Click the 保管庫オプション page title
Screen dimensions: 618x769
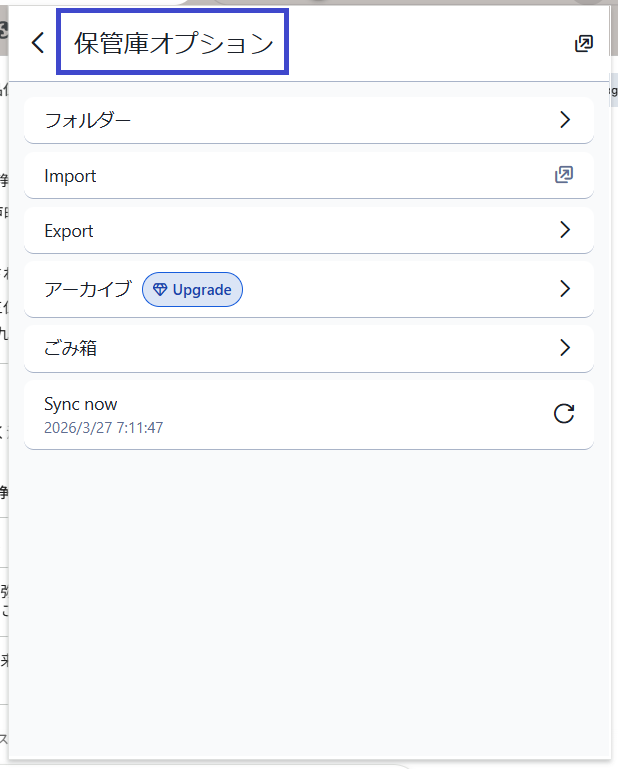(x=173, y=43)
